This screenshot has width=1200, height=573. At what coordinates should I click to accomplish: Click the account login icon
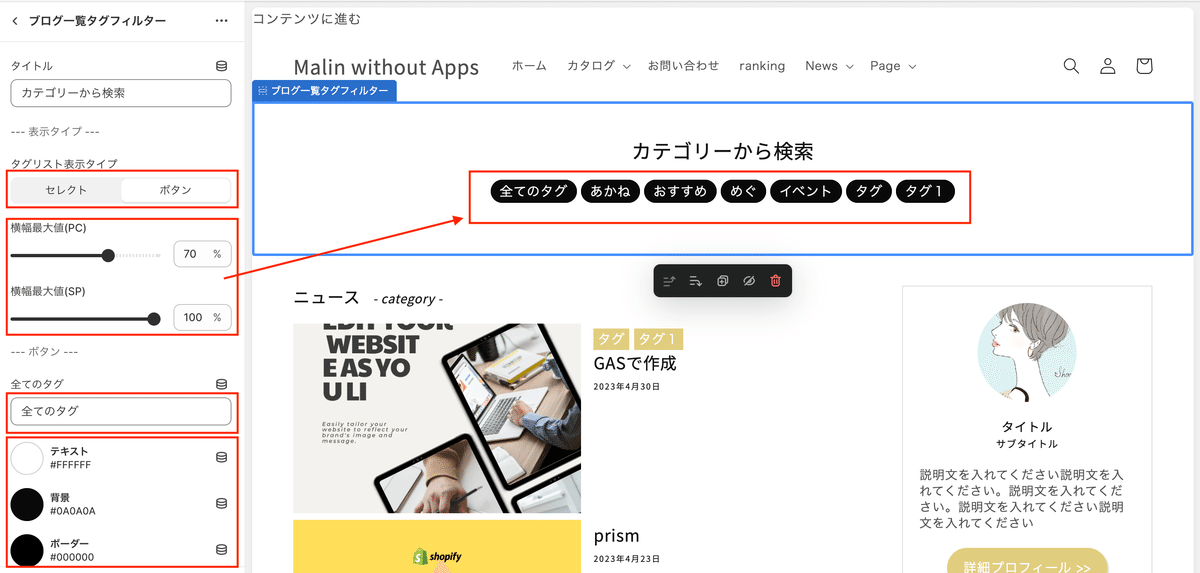coord(1107,66)
